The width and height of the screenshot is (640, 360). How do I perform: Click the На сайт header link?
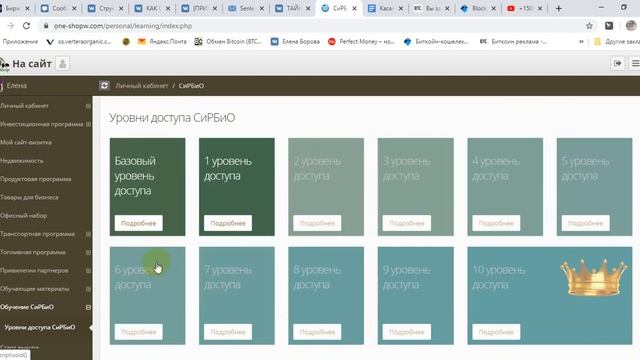[x=32, y=64]
